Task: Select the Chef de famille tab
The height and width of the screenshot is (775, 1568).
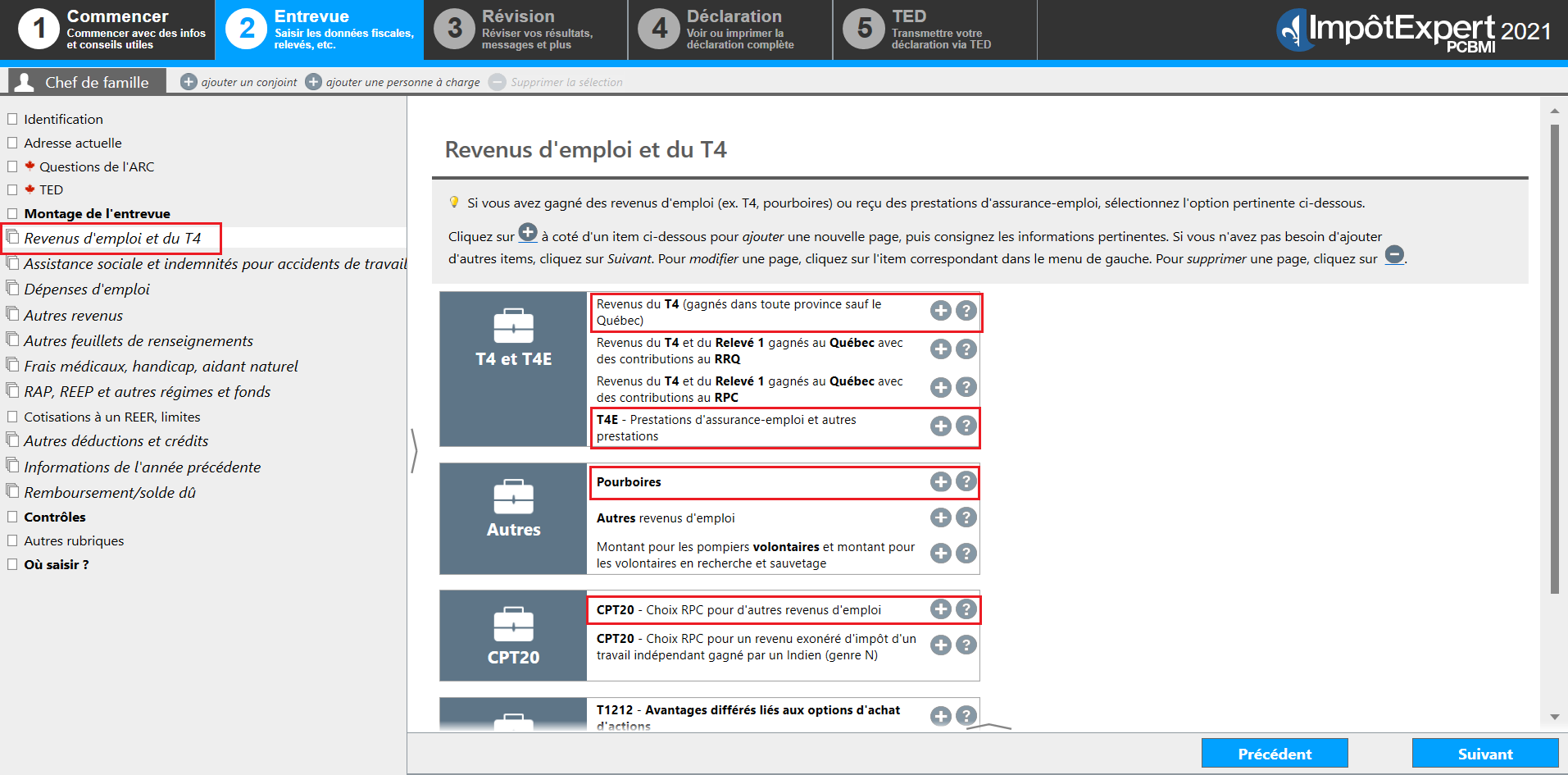Action: (x=87, y=81)
